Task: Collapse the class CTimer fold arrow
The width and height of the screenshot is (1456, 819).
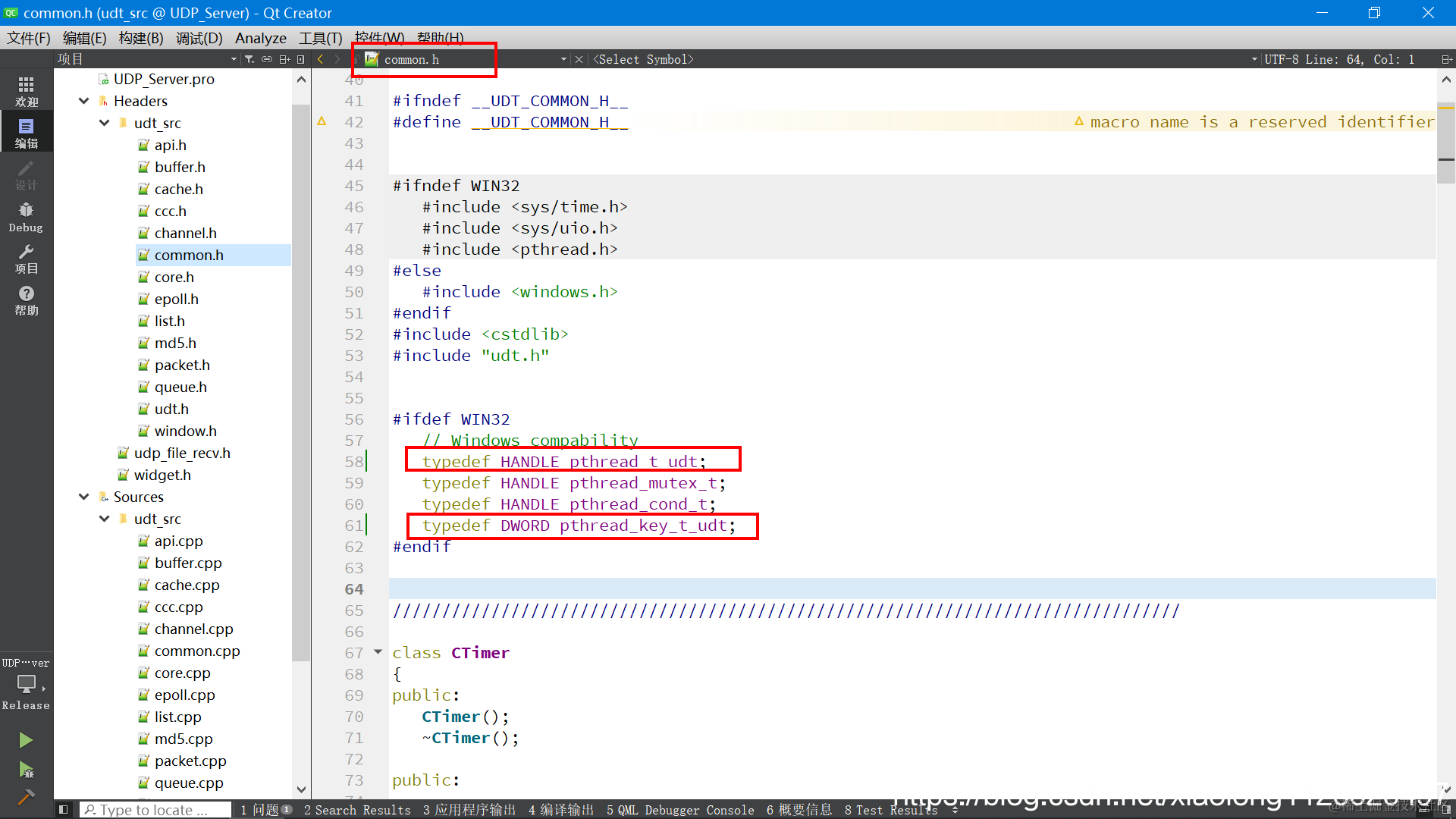Action: [378, 651]
